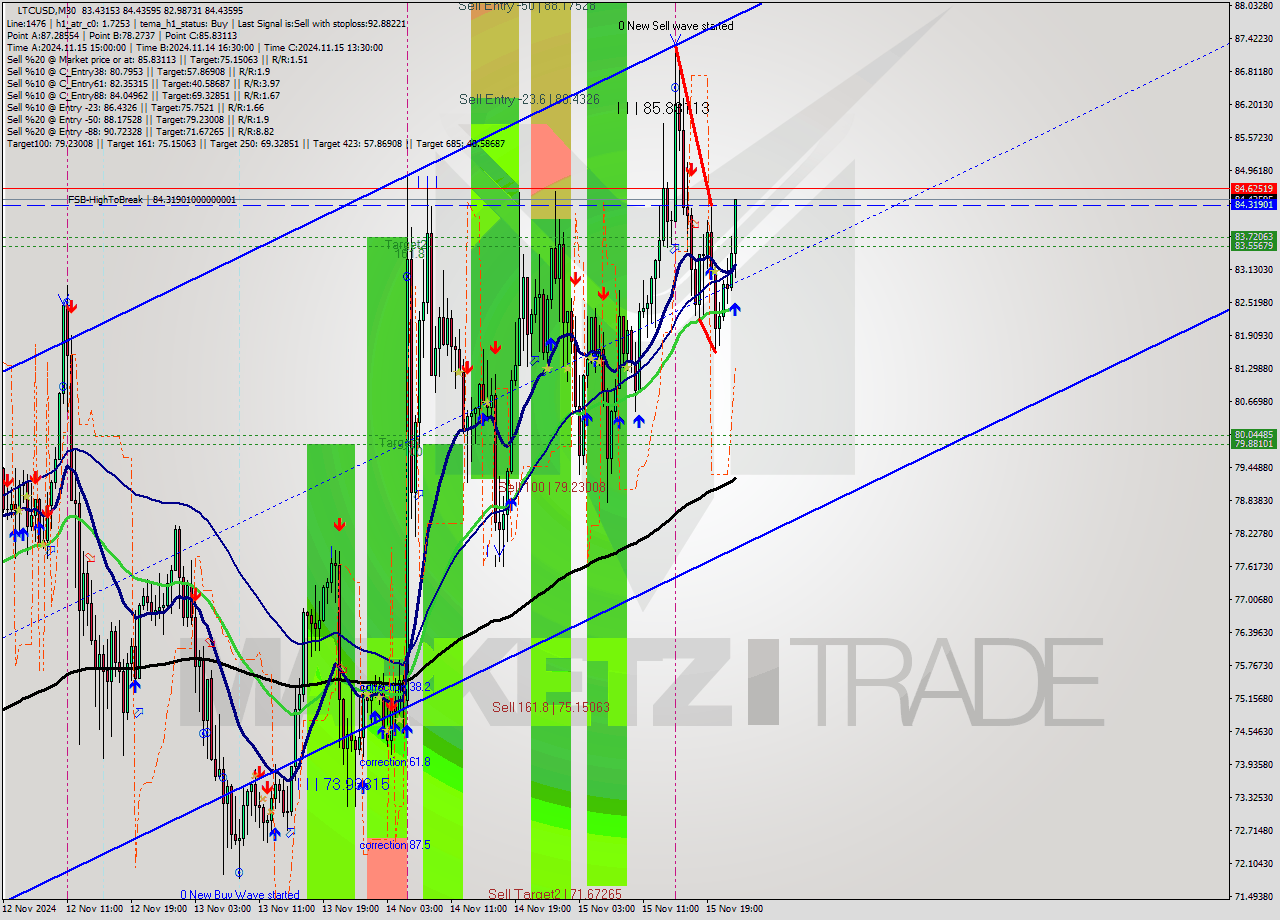Click the green 80.04485 price tag
This screenshot has height=920, width=1280.
[x=1253, y=434]
